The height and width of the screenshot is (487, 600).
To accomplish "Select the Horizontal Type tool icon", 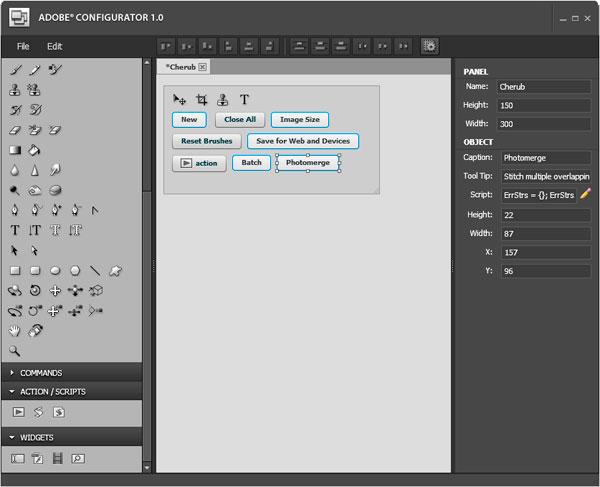I will coord(15,230).
